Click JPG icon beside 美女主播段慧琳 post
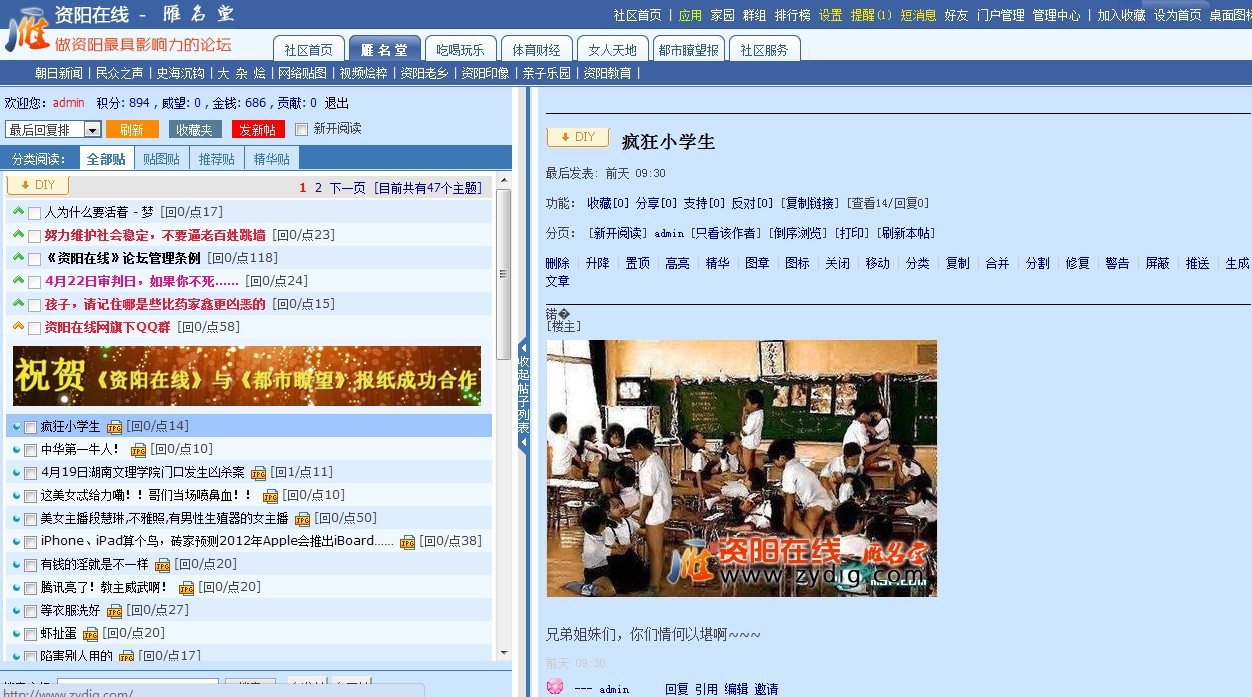 (x=302, y=519)
